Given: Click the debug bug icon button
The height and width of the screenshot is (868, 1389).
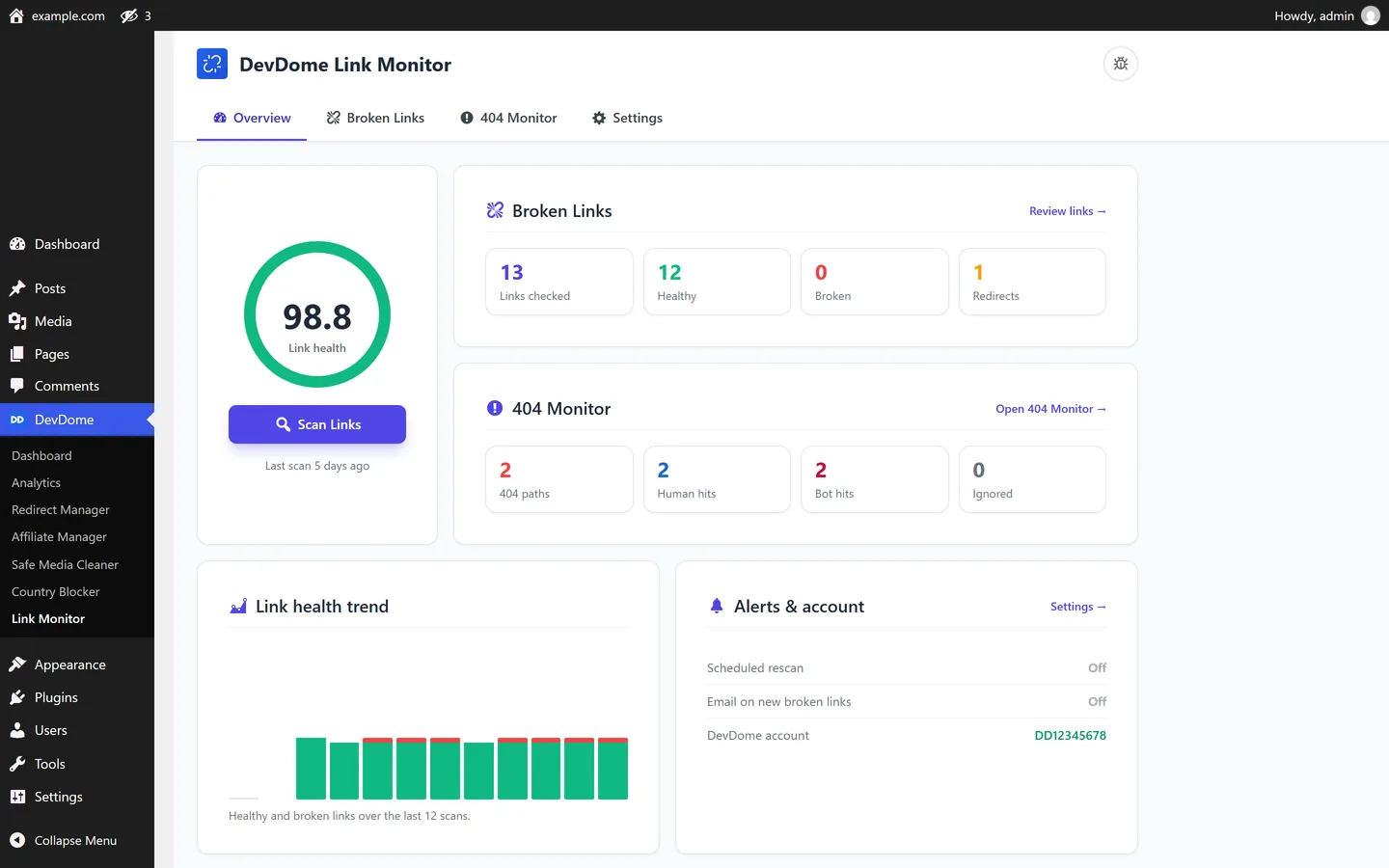Looking at the screenshot, I should pos(1120,64).
